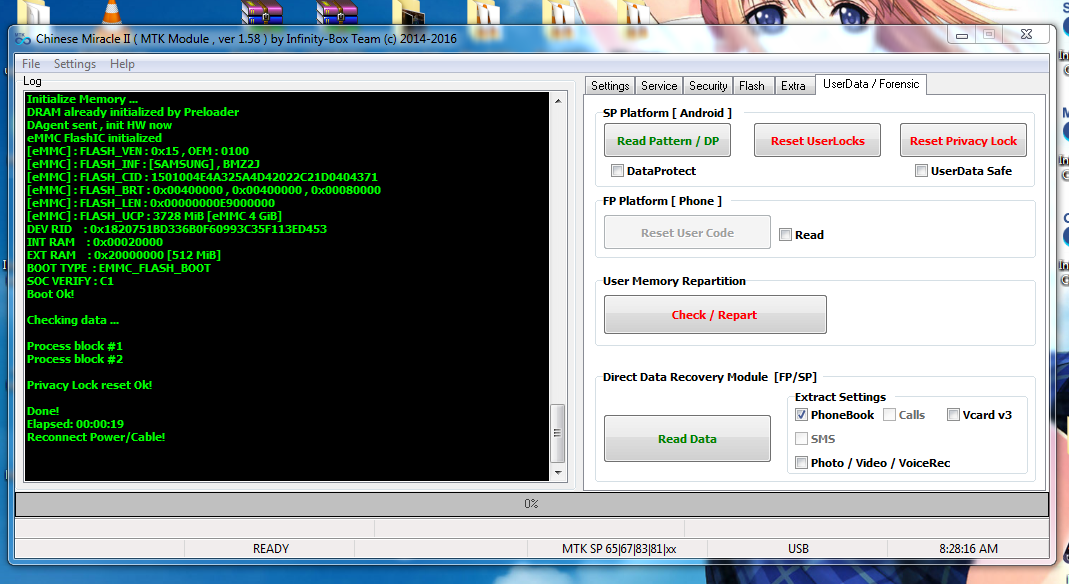
Task: Click the log scrollbar up arrow
Action: pyautogui.click(x=558, y=101)
